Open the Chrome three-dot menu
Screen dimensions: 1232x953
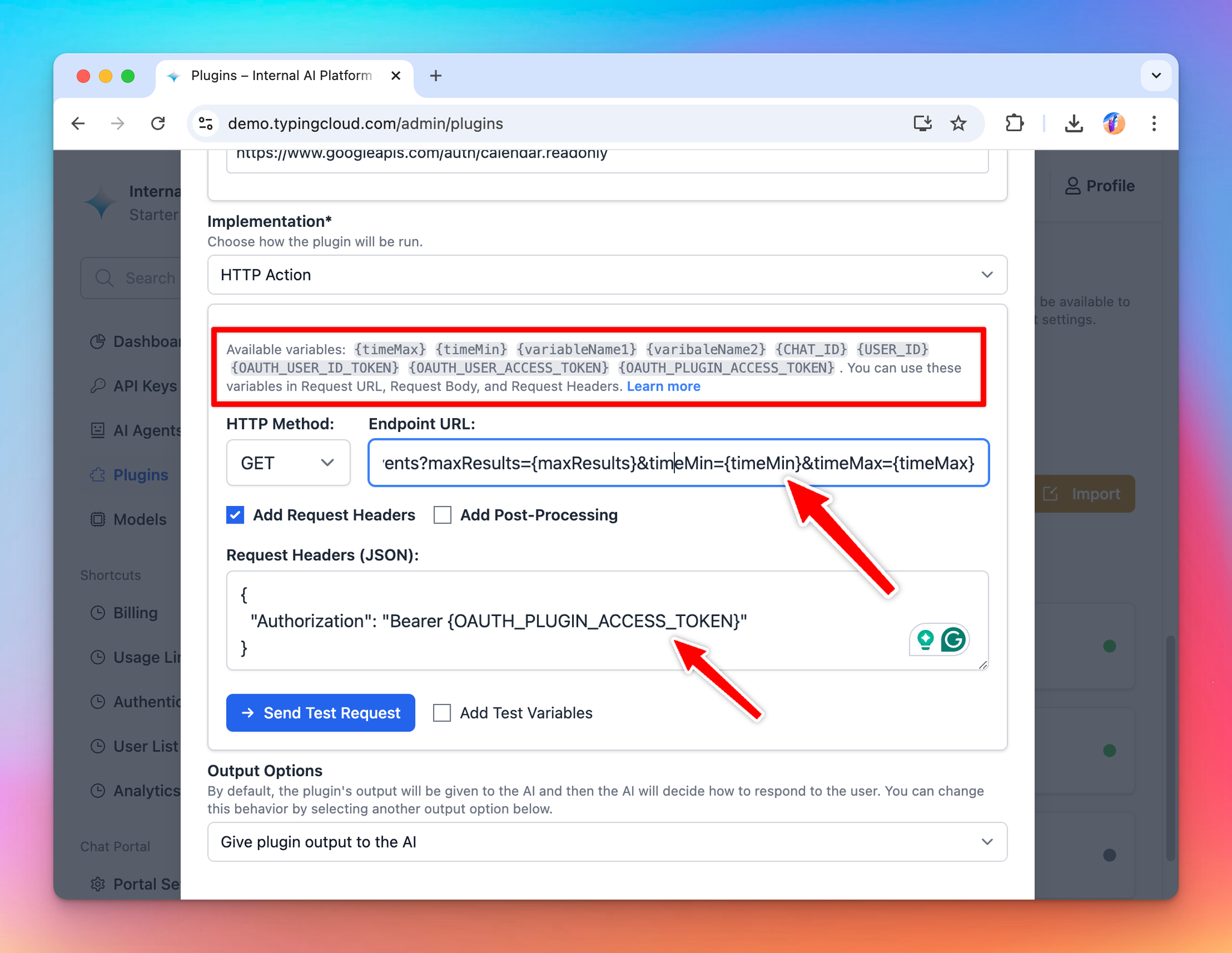coord(1153,124)
